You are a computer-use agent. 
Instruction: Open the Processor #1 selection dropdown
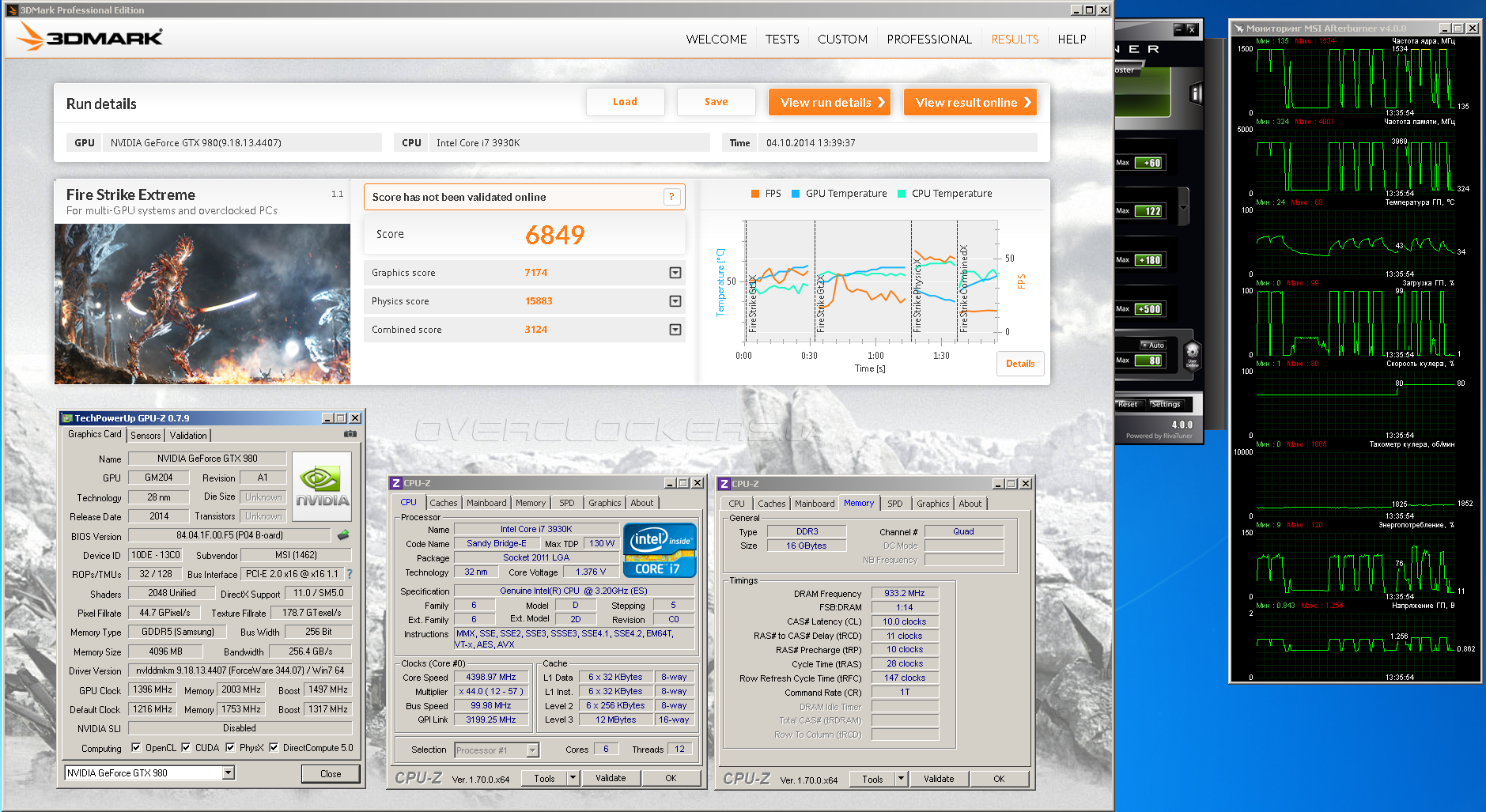click(x=532, y=750)
